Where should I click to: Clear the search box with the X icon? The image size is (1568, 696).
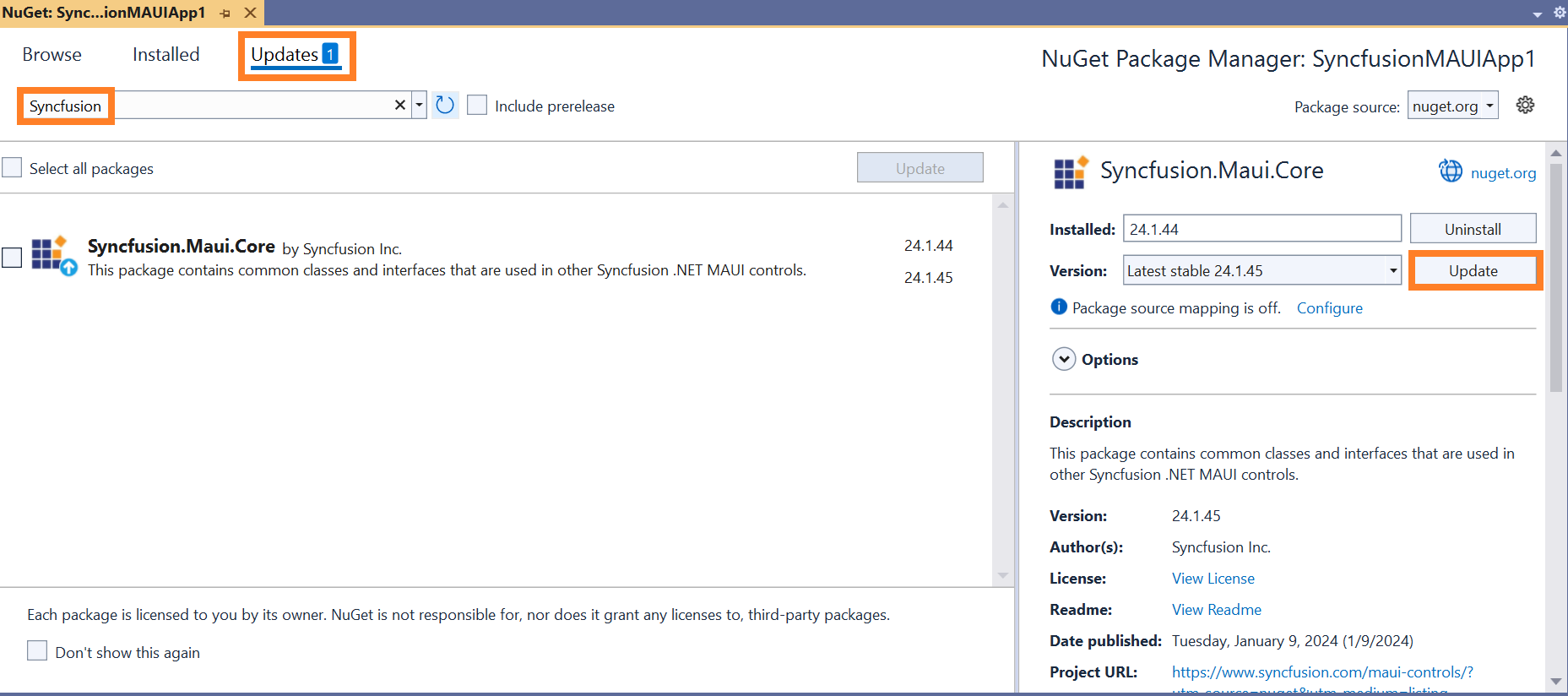tap(400, 105)
